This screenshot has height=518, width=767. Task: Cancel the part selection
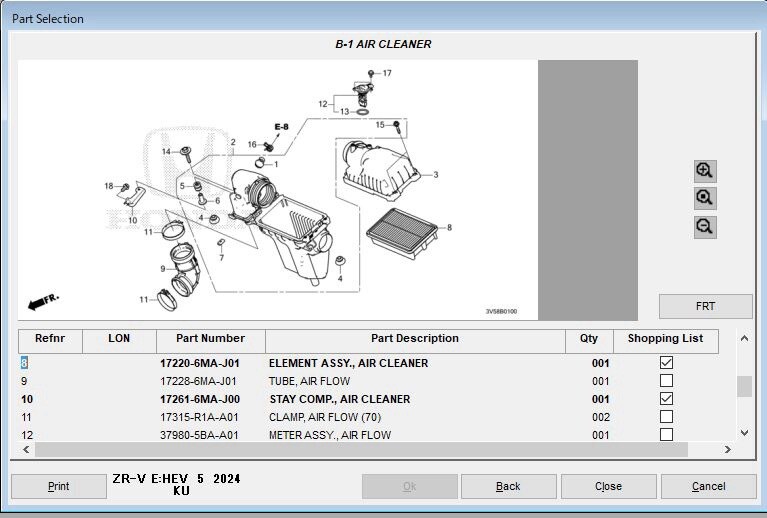click(x=708, y=486)
